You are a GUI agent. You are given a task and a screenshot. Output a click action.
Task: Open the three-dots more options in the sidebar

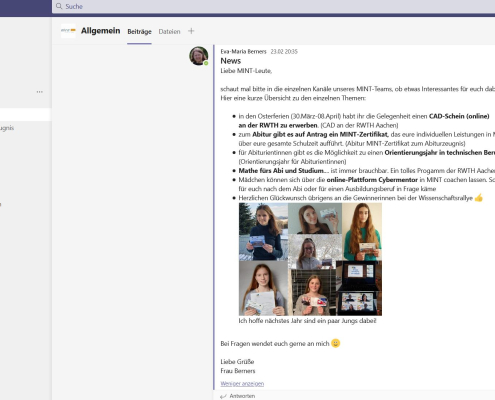pos(40,92)
